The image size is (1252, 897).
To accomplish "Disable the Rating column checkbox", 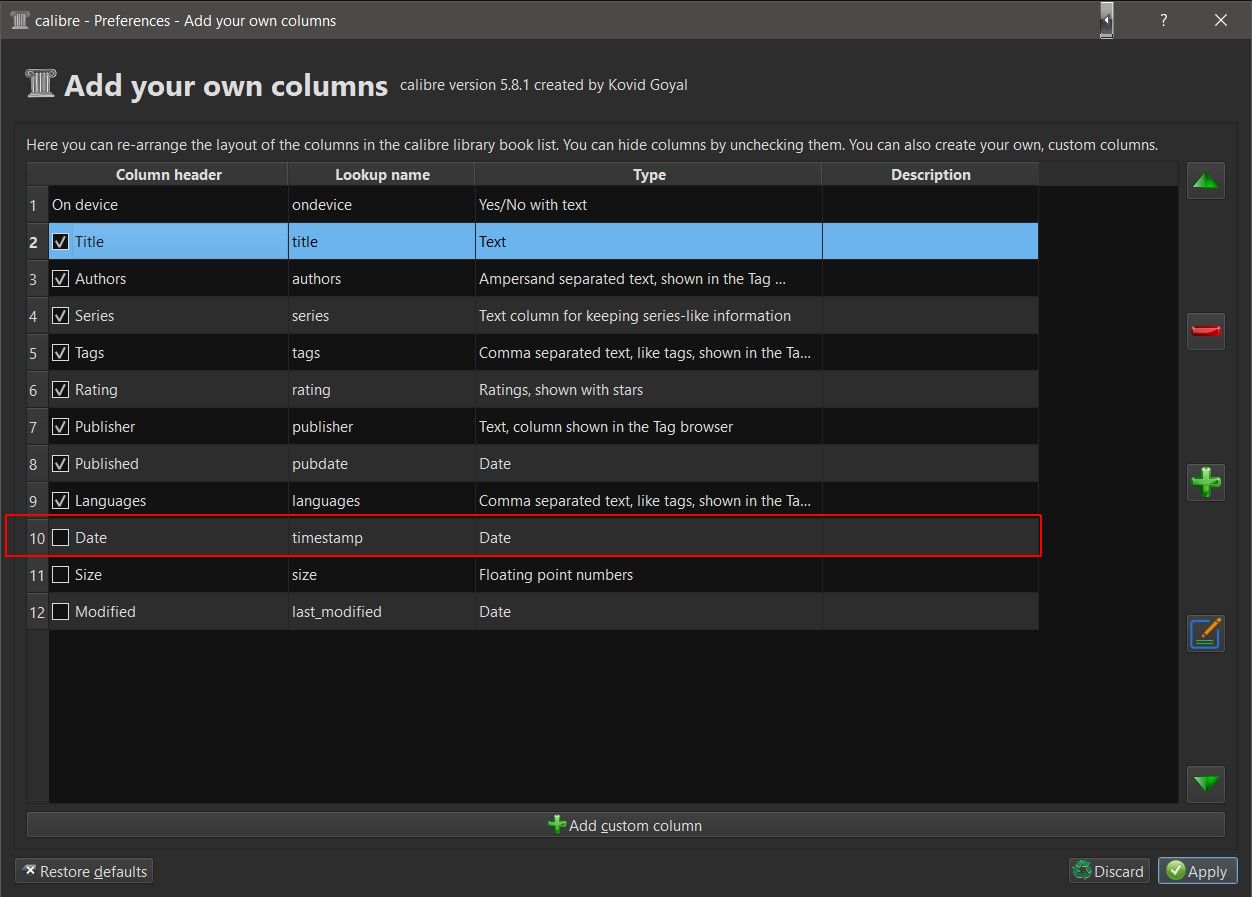I will 61,390.
